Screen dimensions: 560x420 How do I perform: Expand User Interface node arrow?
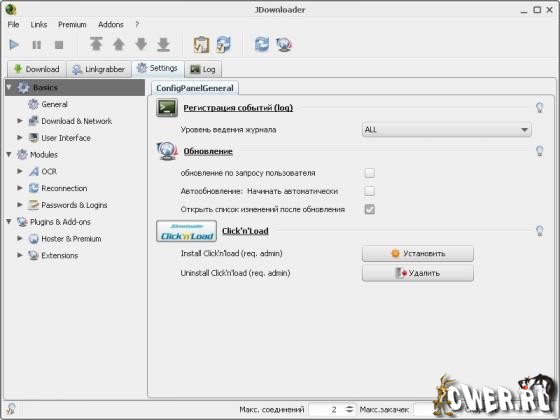[x=20, y=138]
